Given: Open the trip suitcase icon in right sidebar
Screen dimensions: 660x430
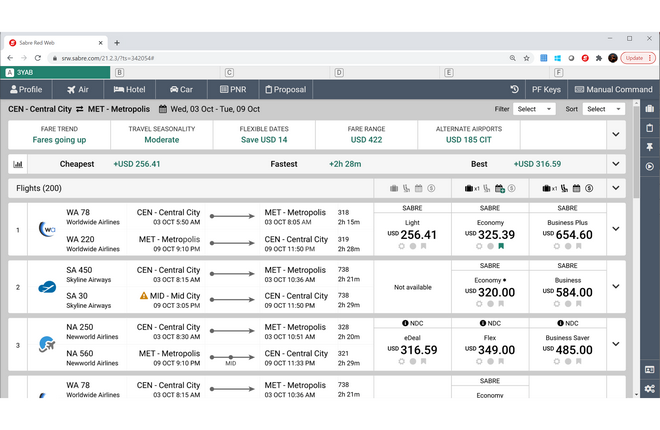Looking at the screenshot, I should pos(649,109).
